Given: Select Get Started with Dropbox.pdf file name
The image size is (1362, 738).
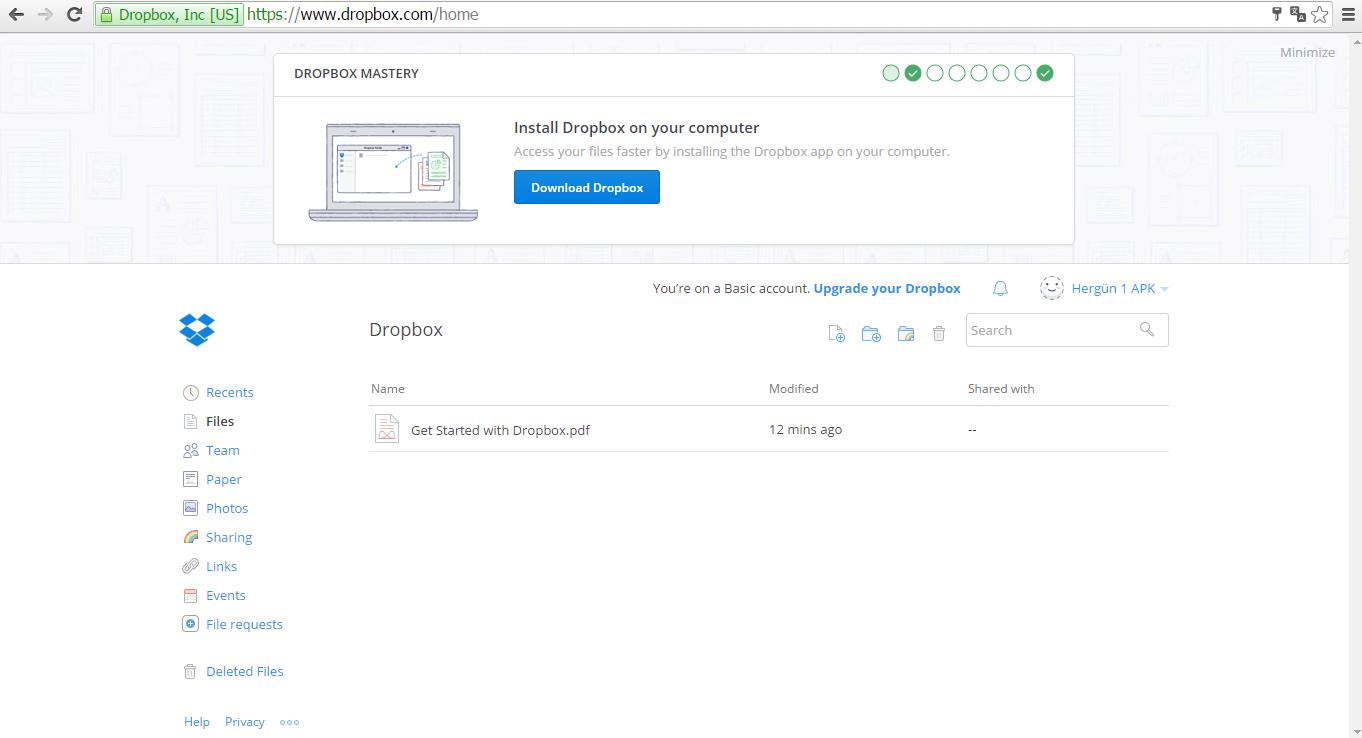Looking at the screenshot, I should [500, 430].
